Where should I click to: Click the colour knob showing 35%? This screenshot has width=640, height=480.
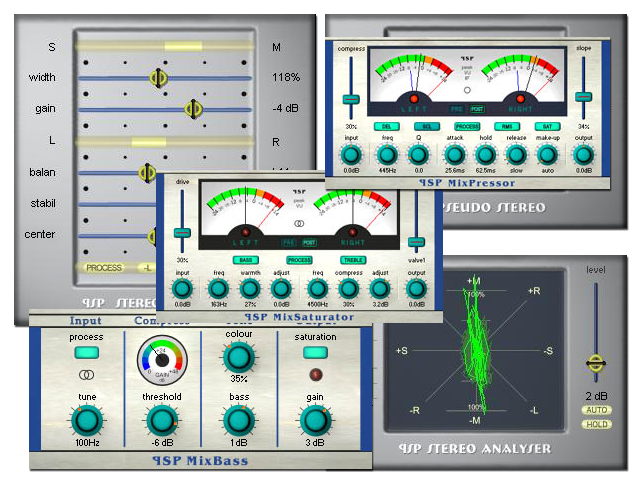tap(239, 357)
